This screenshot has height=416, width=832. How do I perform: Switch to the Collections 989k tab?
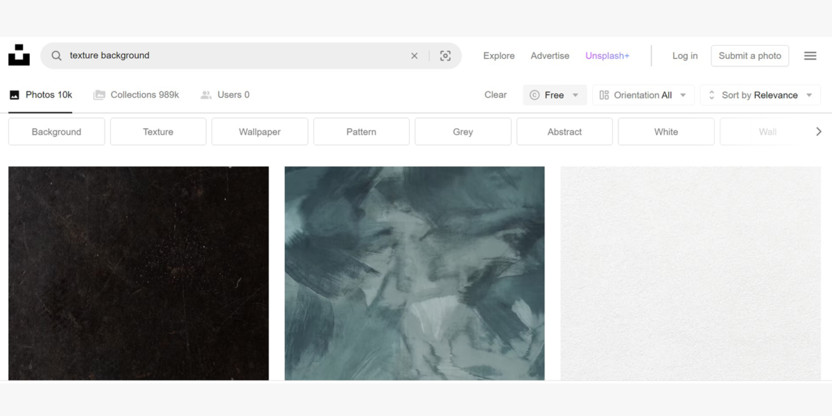click(136, 95)
